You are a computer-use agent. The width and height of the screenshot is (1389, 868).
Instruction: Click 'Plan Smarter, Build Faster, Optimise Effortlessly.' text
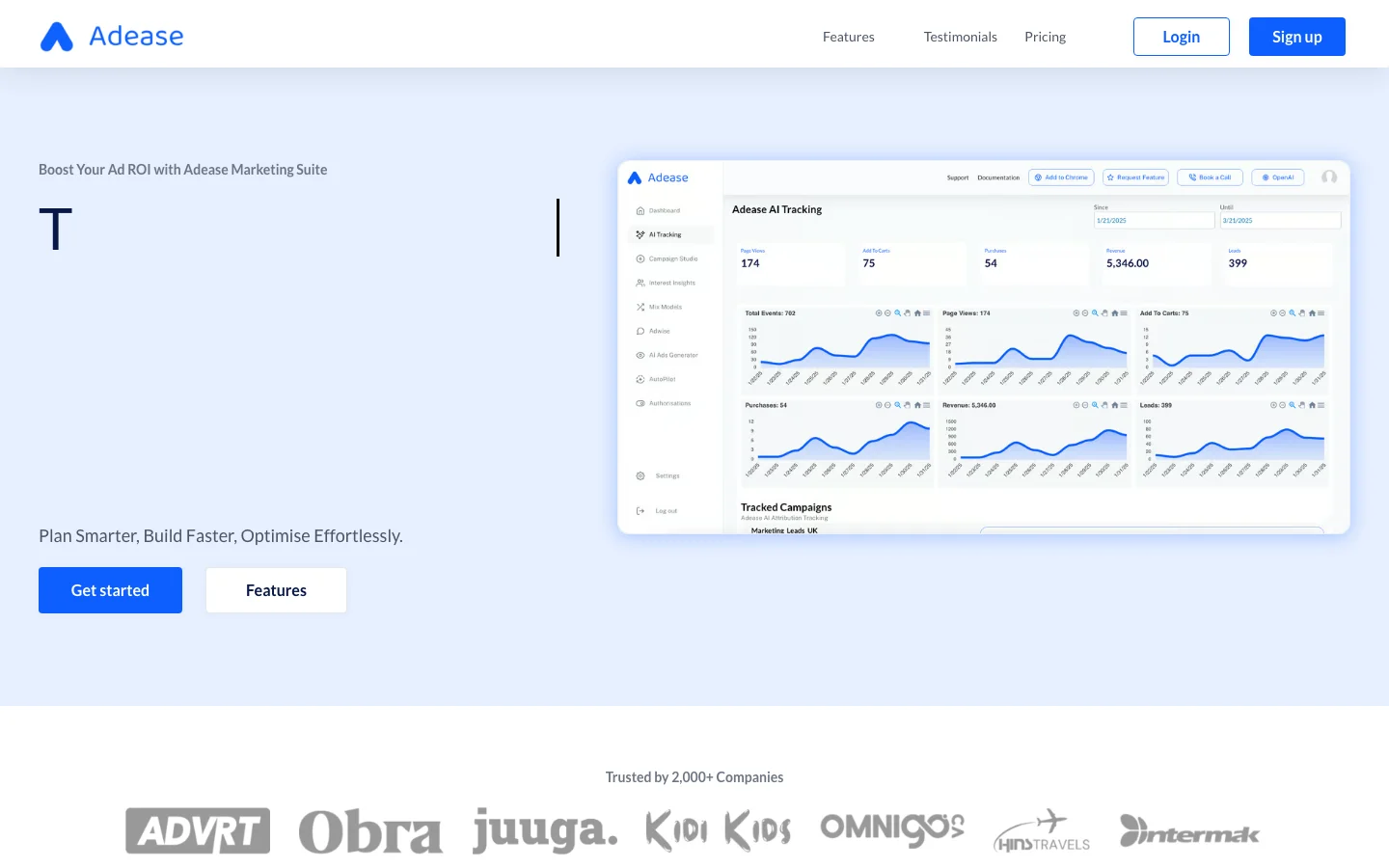[221, 536]
